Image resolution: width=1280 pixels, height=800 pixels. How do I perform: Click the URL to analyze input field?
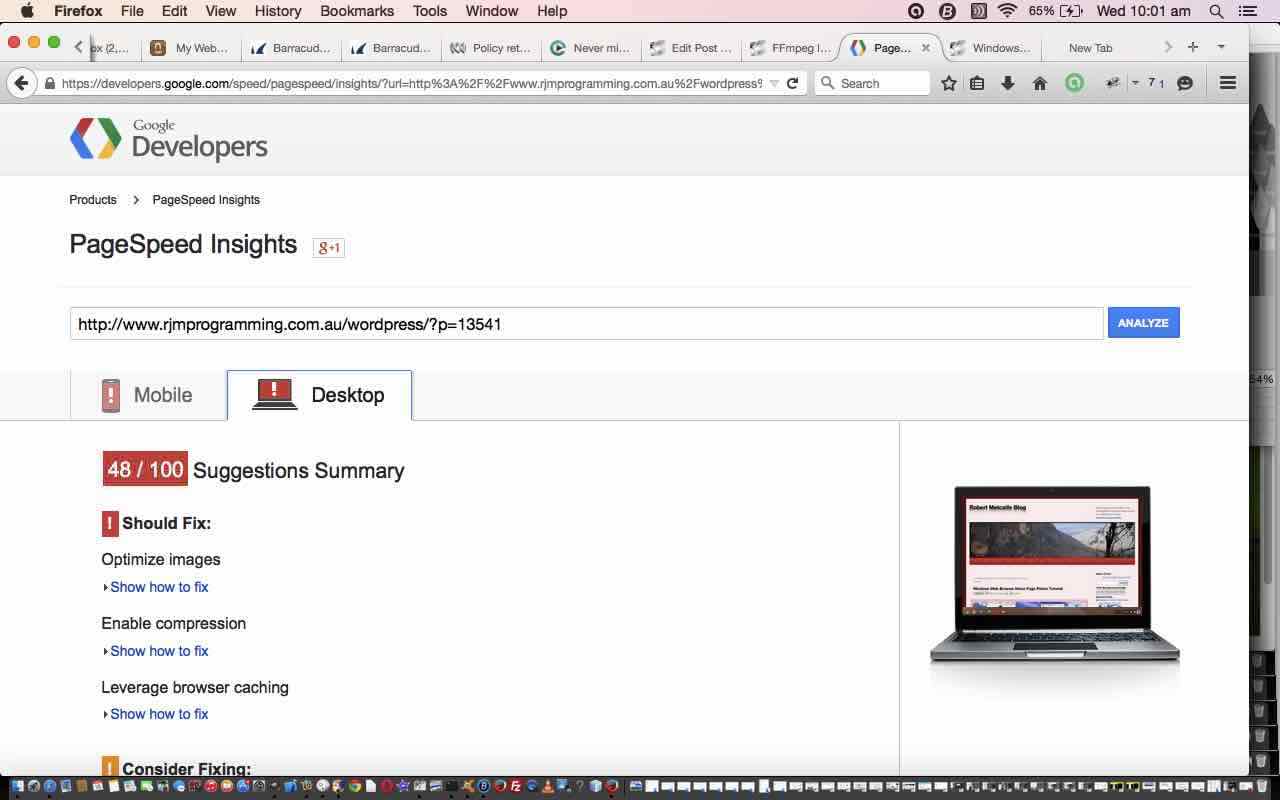586,323
